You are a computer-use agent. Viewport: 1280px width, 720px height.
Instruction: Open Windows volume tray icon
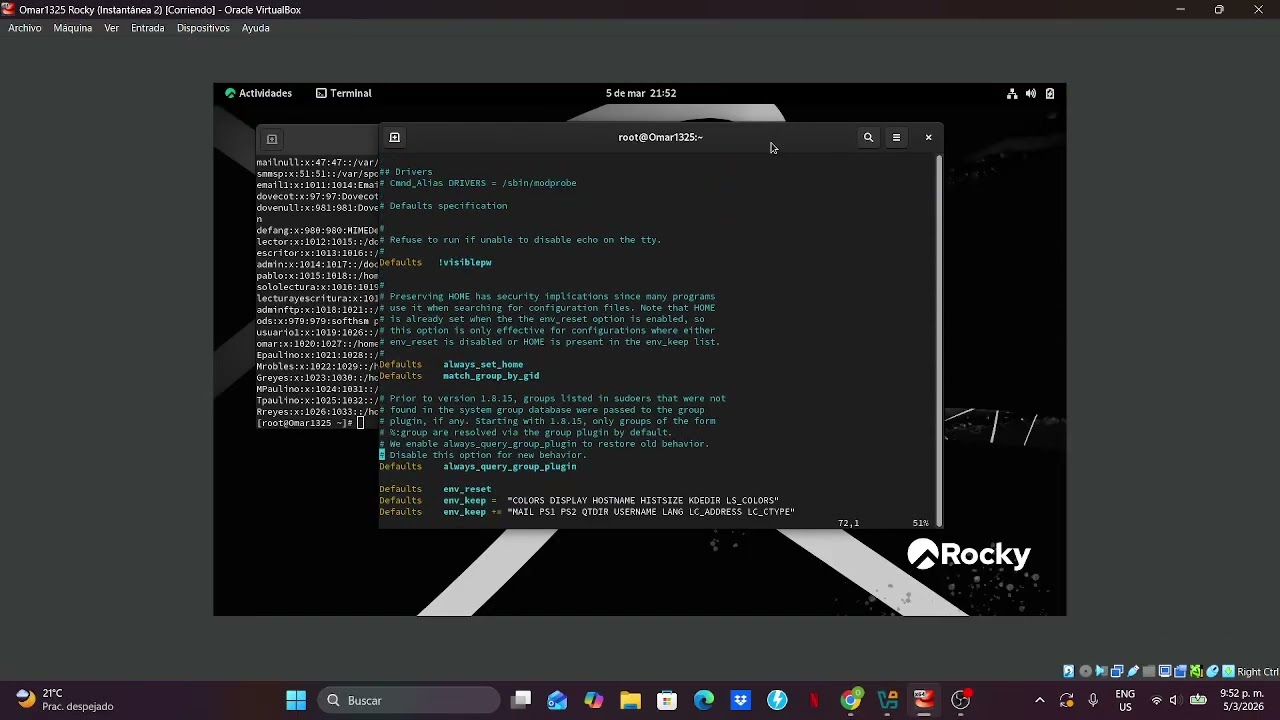click(1175, 700)
